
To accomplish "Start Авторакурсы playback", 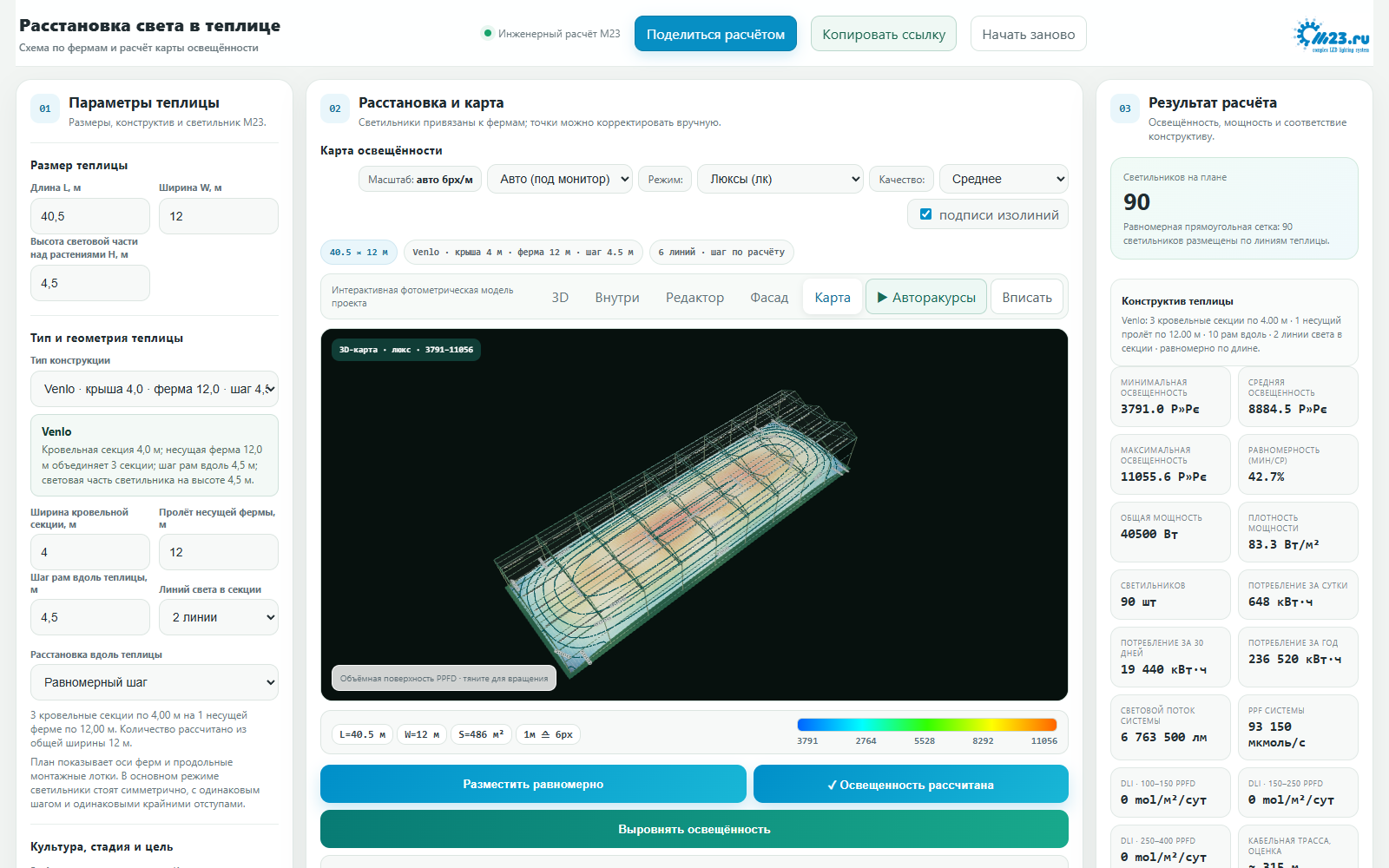I will tap(926, 298).
